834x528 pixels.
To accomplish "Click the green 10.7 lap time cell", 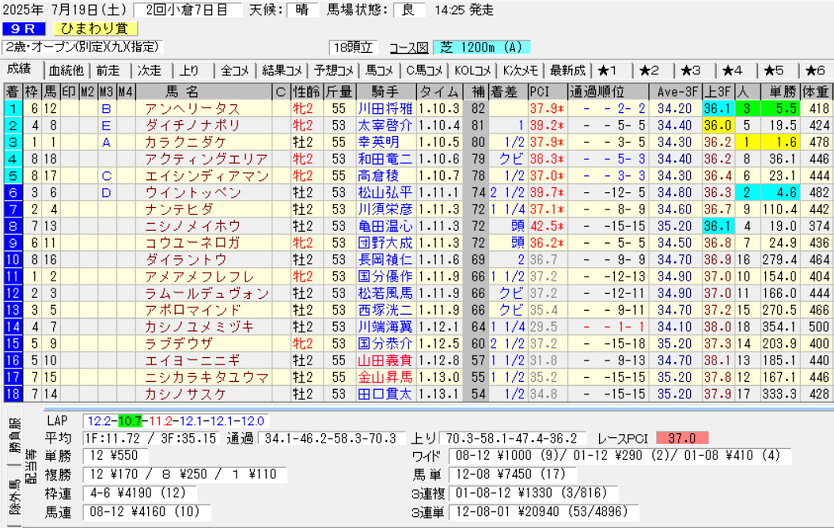I will [130, 420].
